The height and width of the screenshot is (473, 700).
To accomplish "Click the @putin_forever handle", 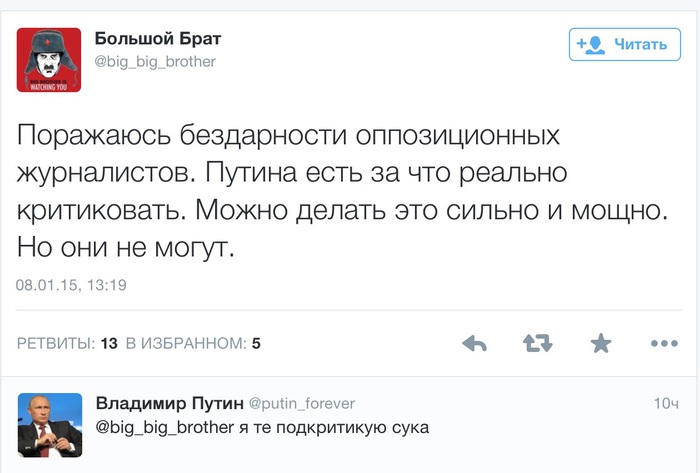I will 302,403.
